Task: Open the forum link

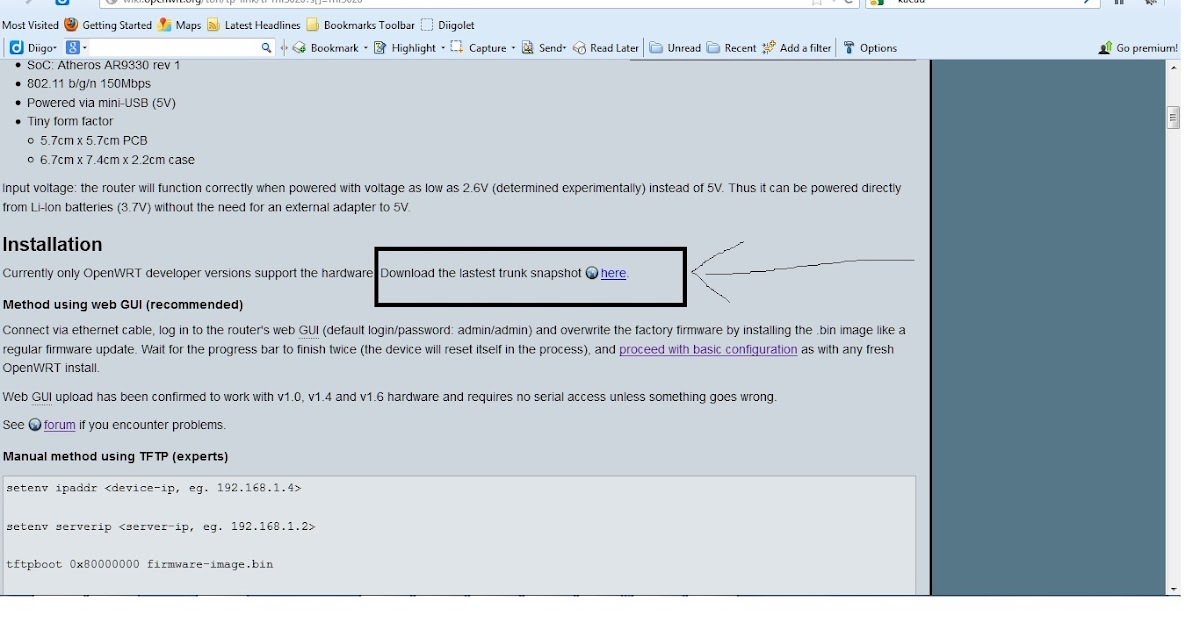Action: (x=60, y=425)
